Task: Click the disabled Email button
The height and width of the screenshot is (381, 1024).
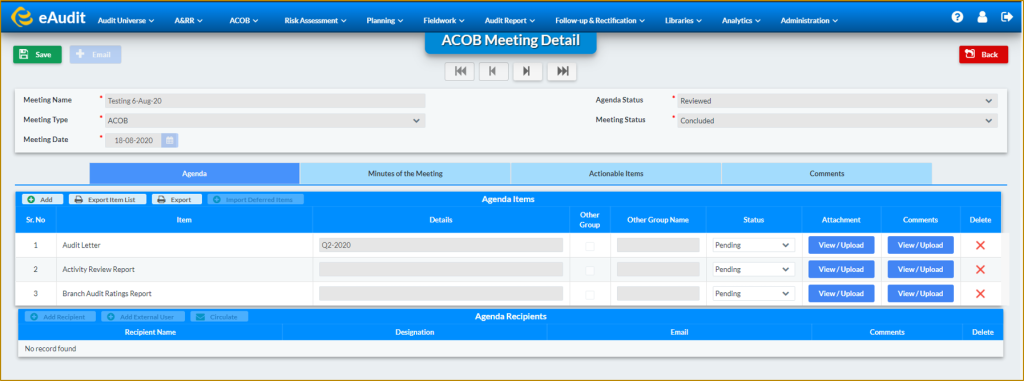Action: [95, 55]
